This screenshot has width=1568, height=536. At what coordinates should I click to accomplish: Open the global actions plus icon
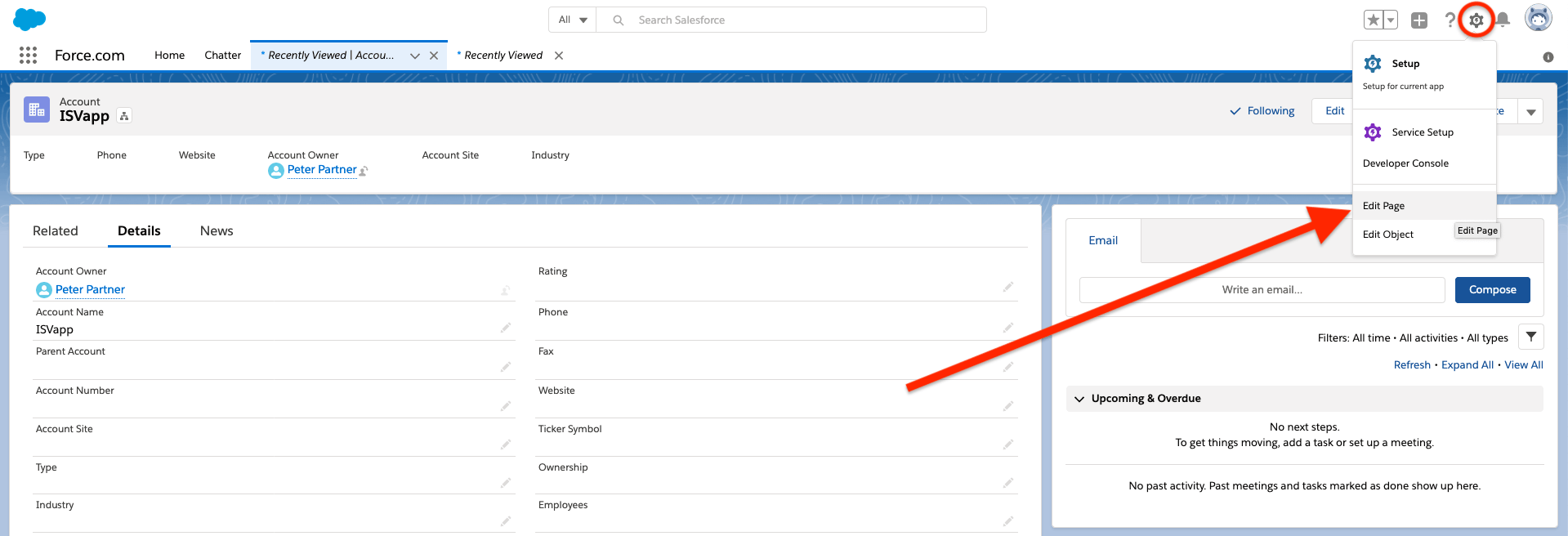click(1419, 20)
